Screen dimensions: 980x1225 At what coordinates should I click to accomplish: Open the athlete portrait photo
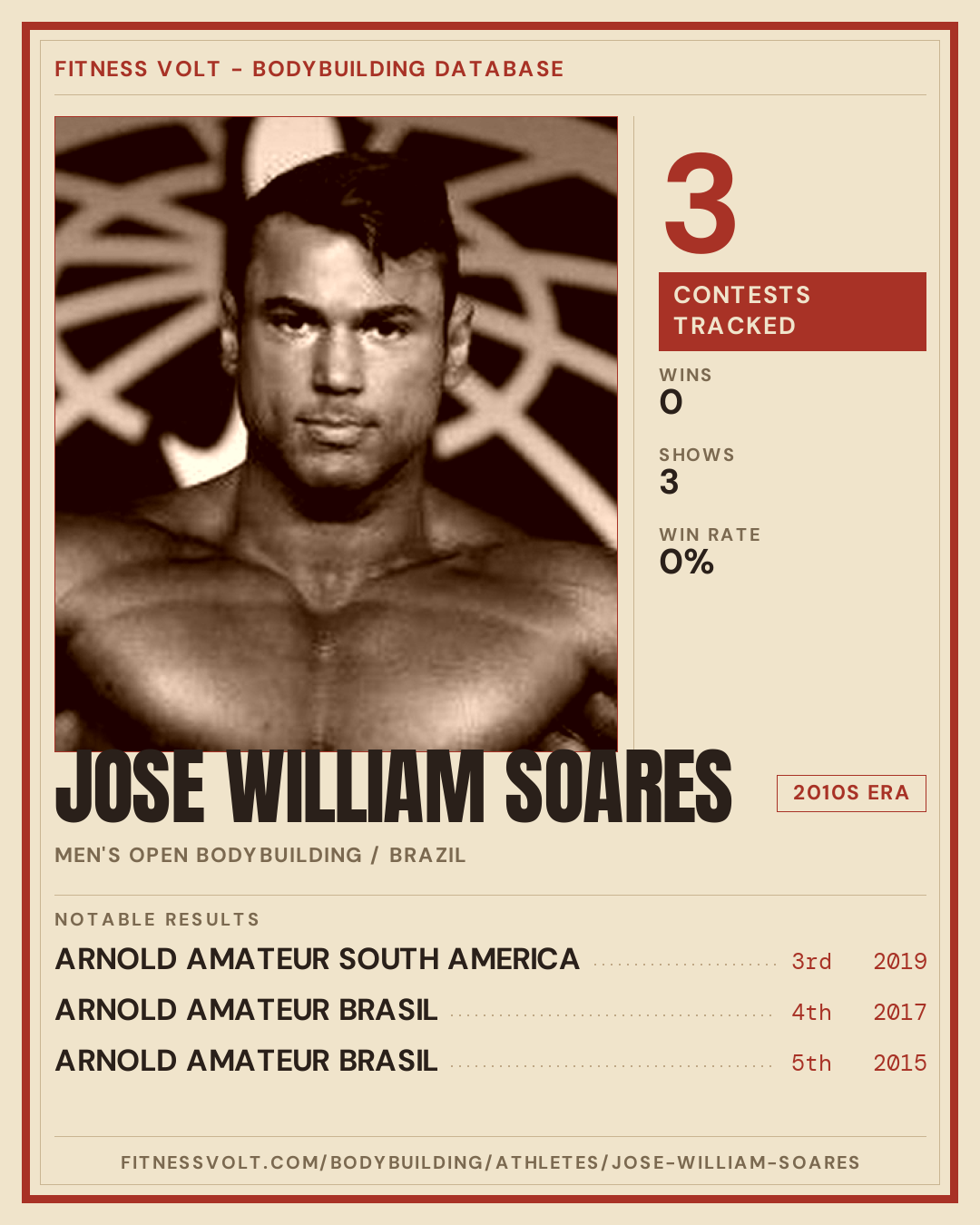[336, 434]
